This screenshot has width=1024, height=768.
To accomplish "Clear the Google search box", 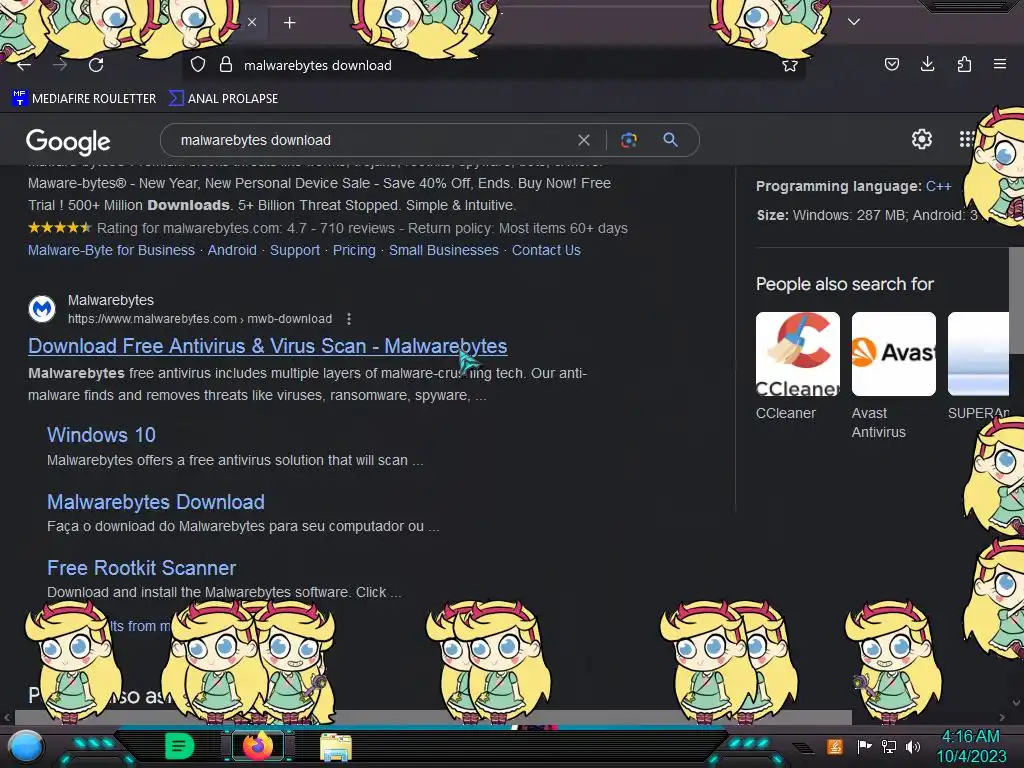I will 584,140.
